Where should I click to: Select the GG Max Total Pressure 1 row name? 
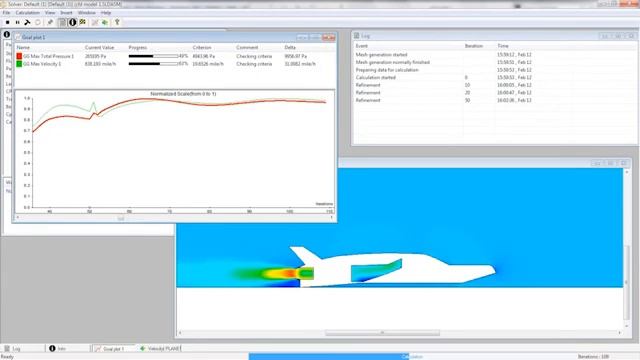49,56
